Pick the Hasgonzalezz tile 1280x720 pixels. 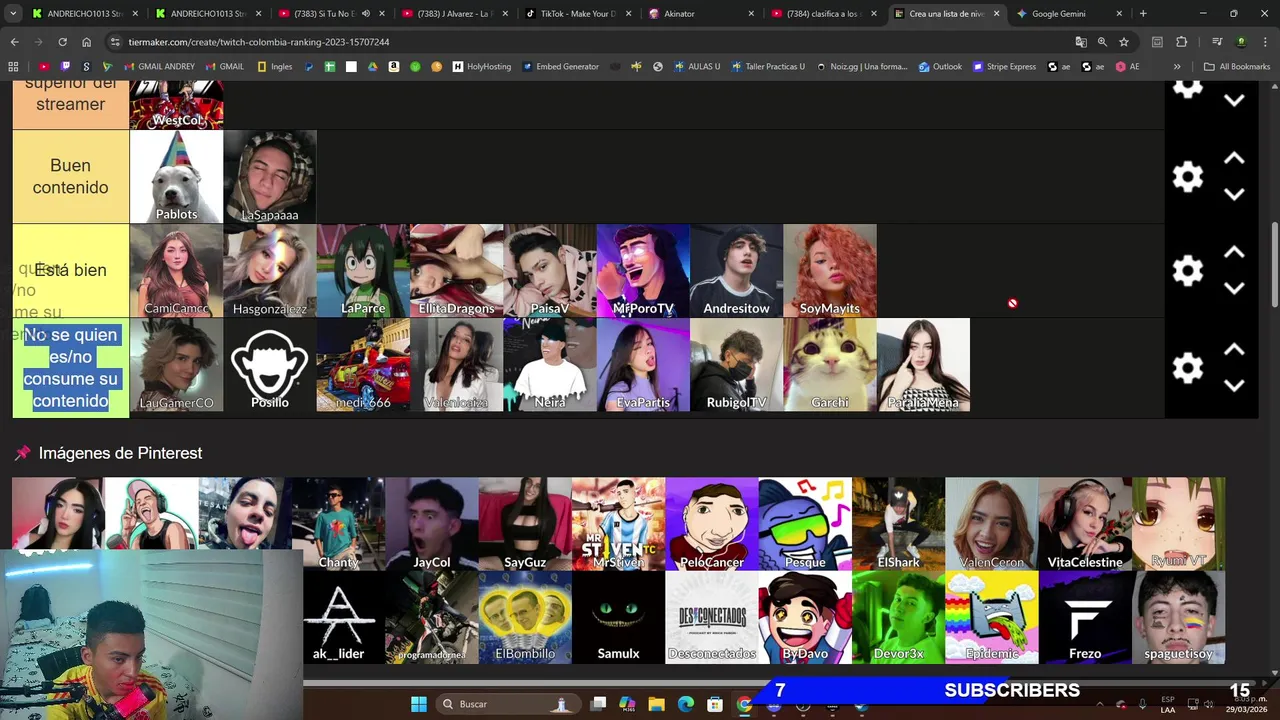270,271
